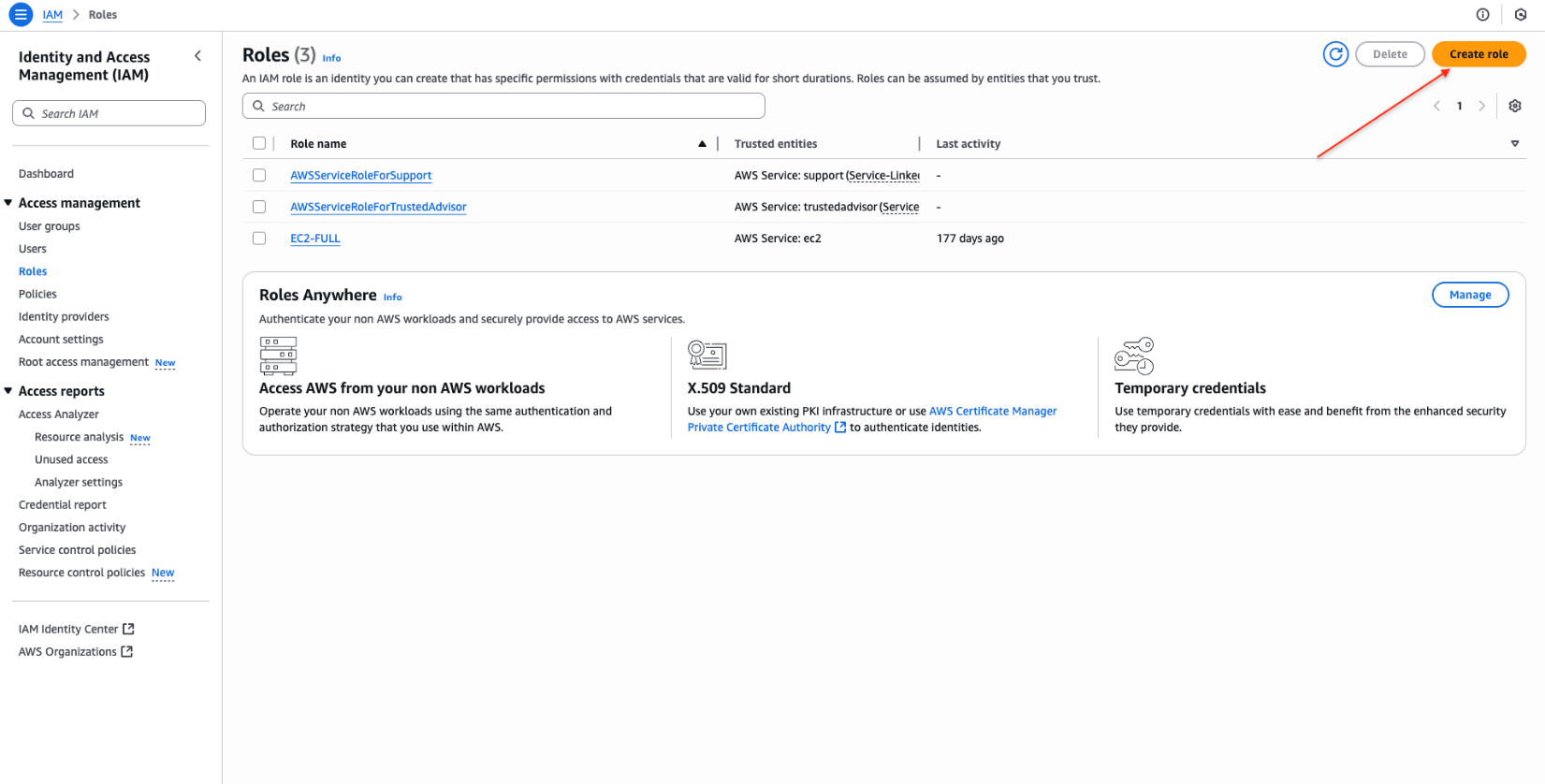The width and height of the screenshot is (1545, 784).
Task: Click the refresh roles icon button
Action: tap(1335, 54)
